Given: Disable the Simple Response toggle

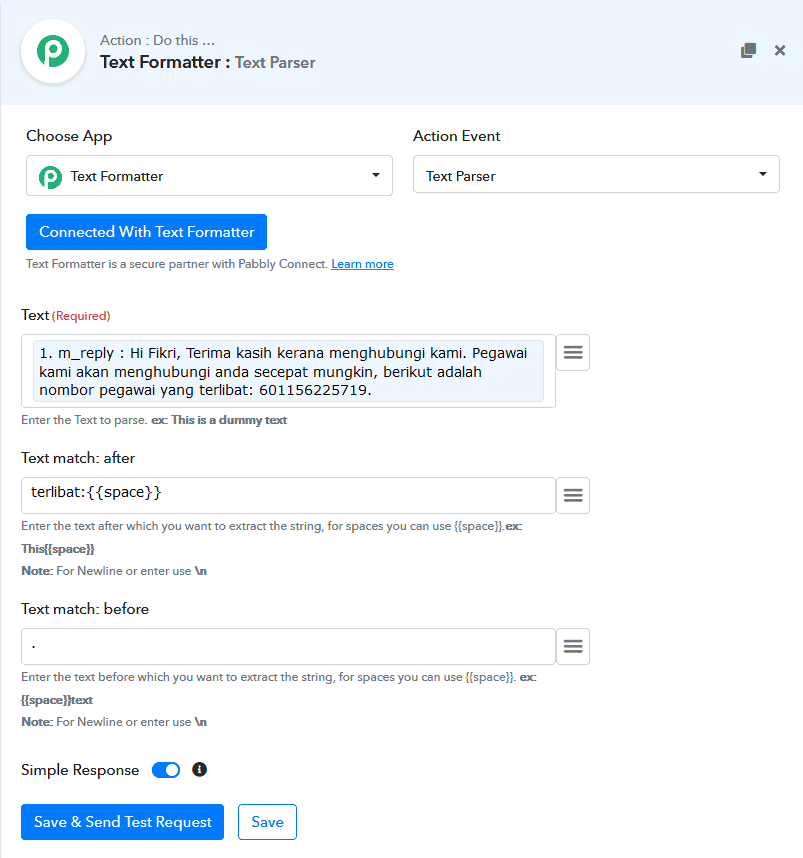Looking at the screenshot, I should 165,770.
